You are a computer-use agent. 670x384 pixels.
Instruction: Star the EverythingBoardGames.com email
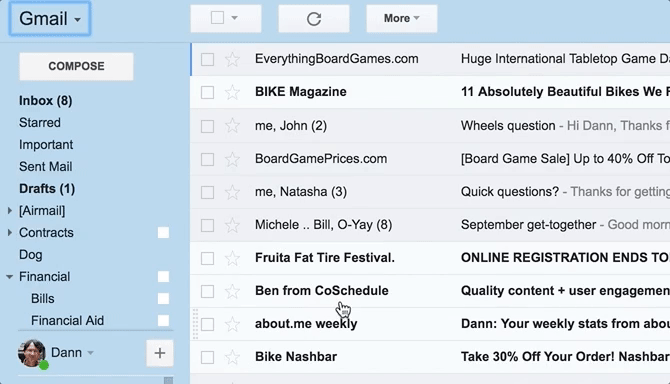click(232, 59)
